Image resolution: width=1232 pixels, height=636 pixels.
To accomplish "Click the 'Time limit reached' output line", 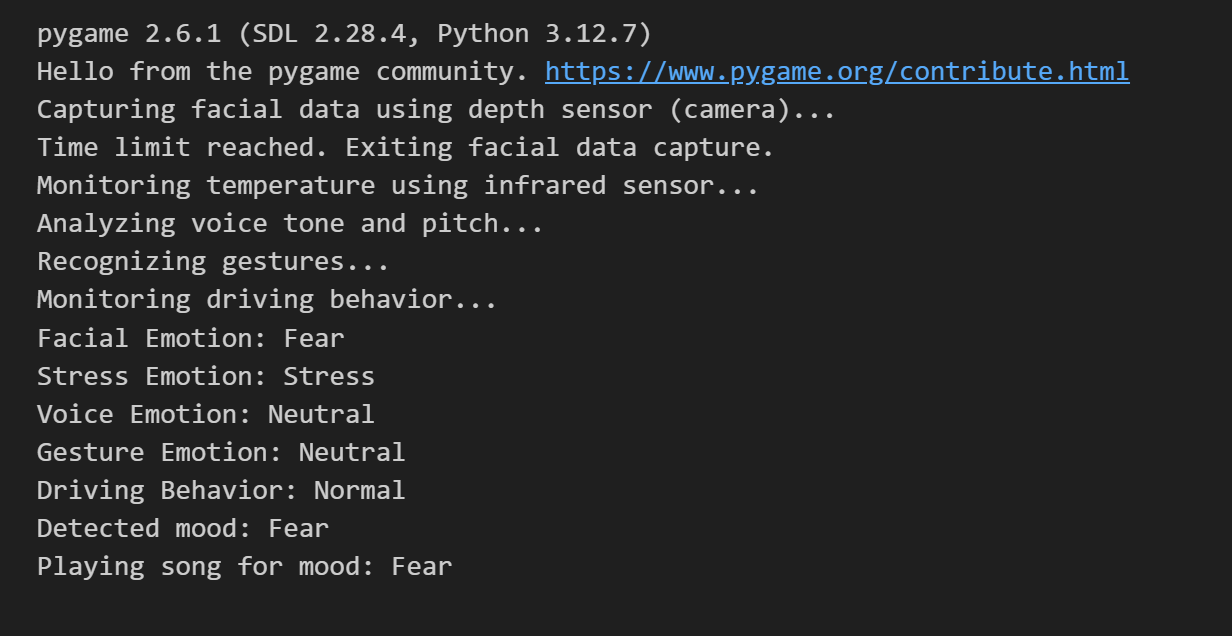I will click(406, 148).
